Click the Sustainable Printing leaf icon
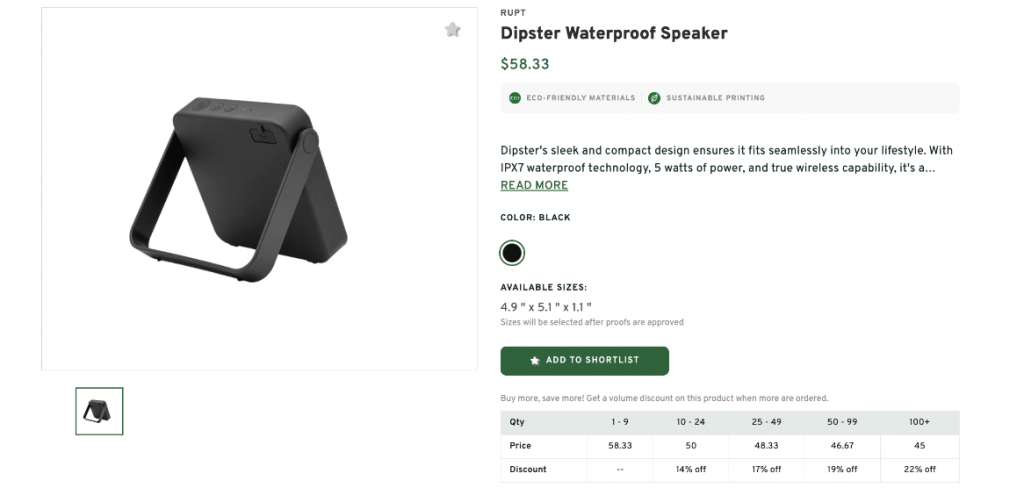Viewport: 1024px width, 495px height. (x=654, y=98)
